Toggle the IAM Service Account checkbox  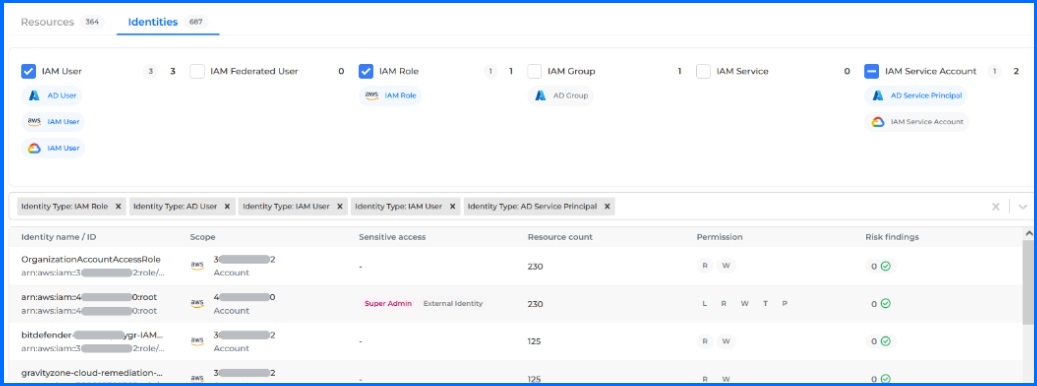coord(872,71)
